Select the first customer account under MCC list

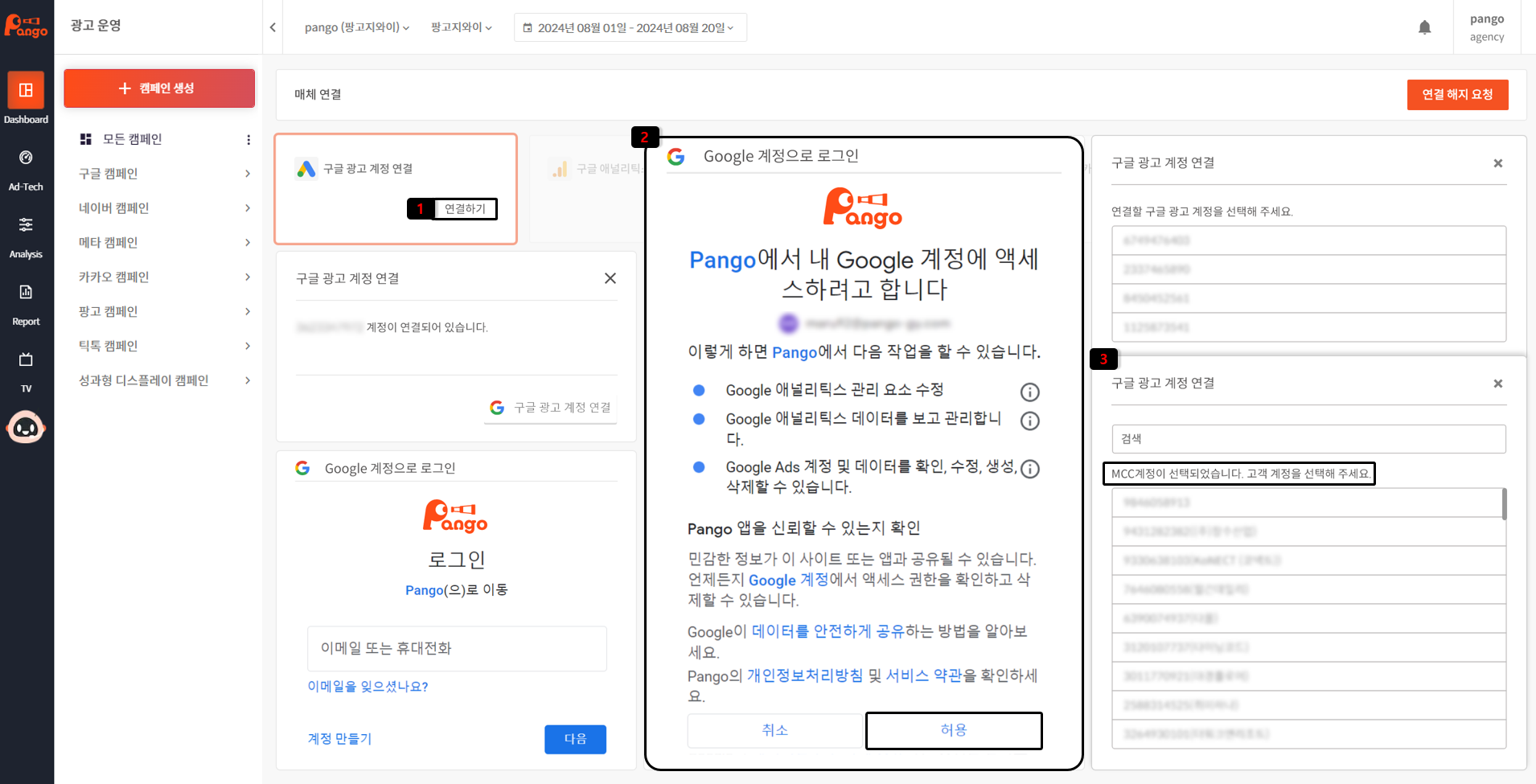(x=1307, y=503)
